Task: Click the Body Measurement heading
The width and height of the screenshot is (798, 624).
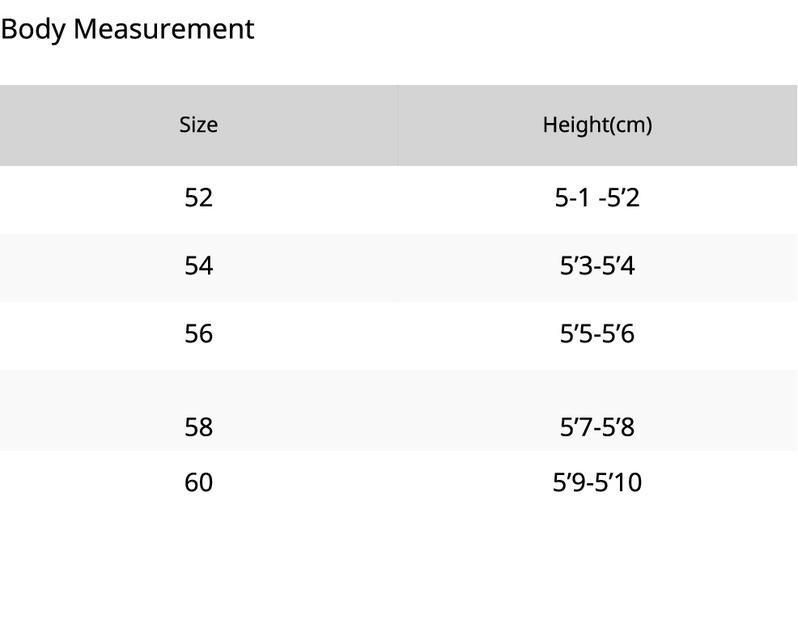Action: tap(127, 29)
